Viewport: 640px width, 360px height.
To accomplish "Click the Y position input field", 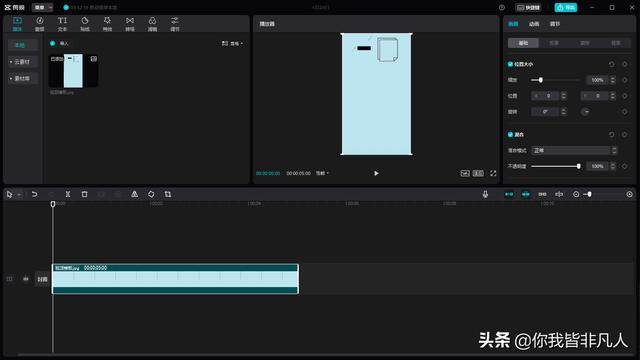I will (595, 96).
